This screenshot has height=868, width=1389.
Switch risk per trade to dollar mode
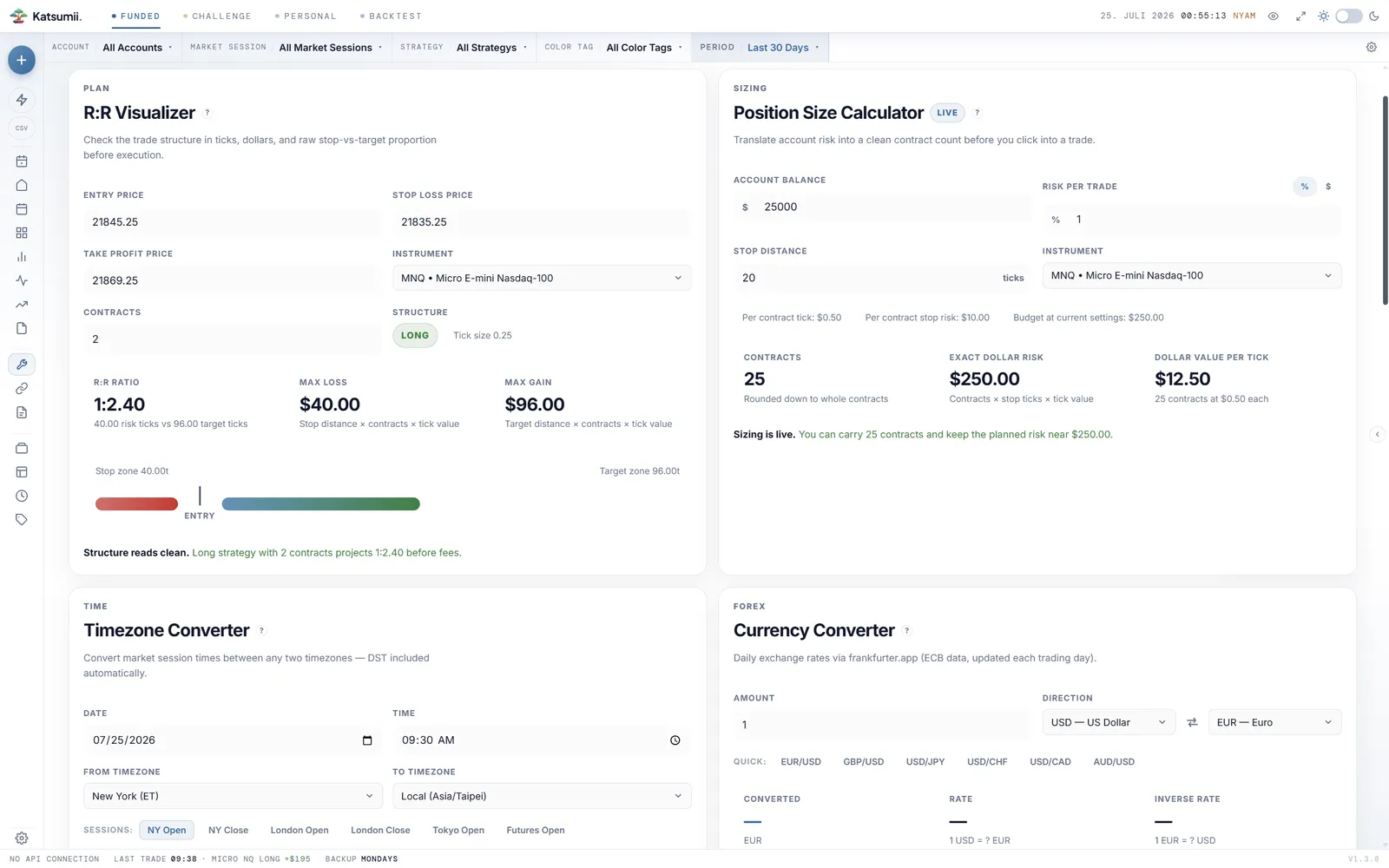pyautogui.click(x=1328, y=187)
